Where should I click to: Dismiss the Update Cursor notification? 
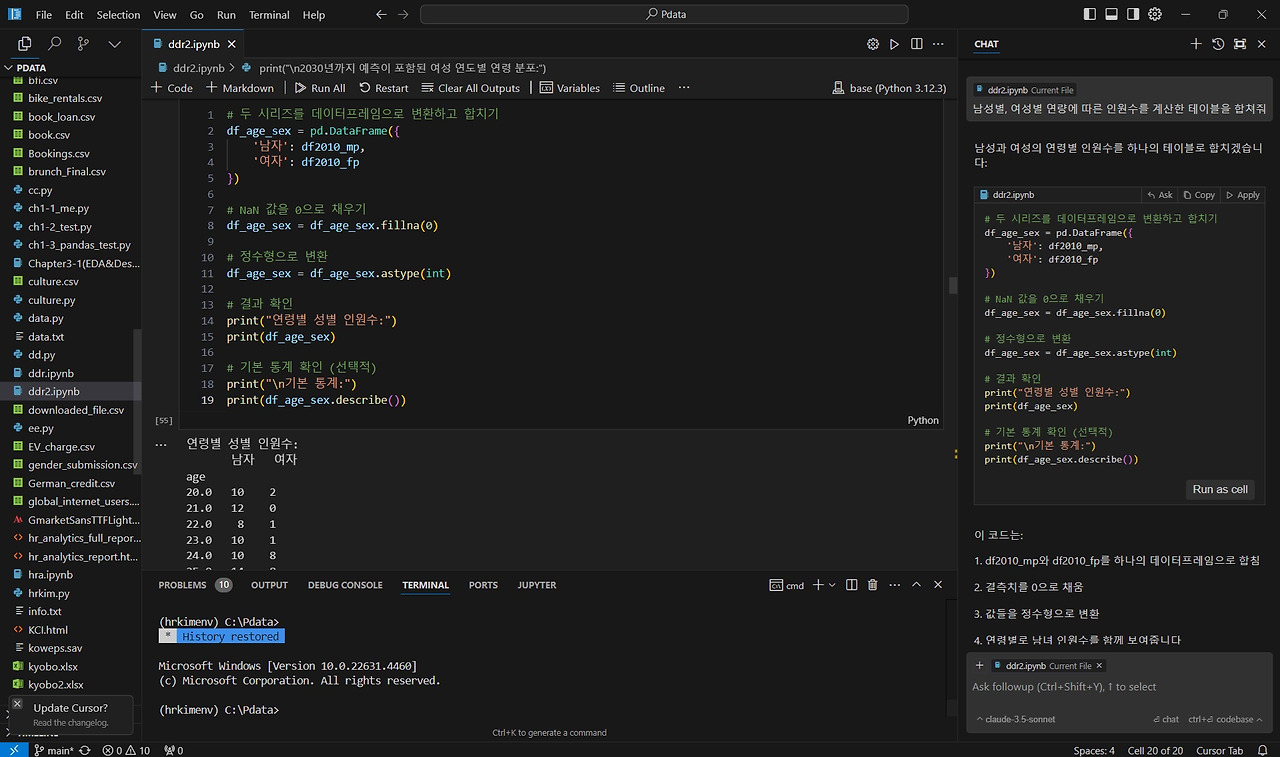(x=17, y=704)
